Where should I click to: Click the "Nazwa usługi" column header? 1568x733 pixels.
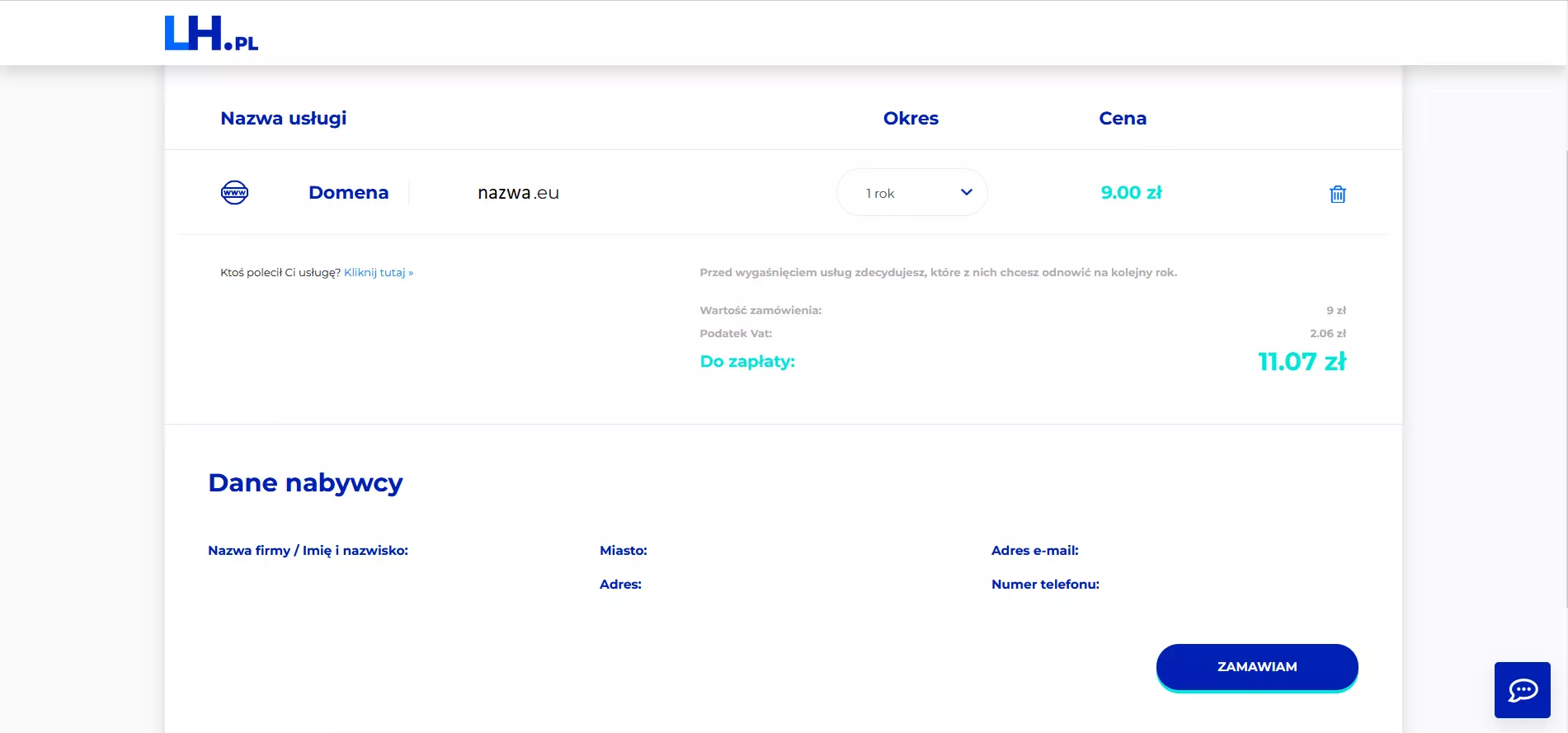point(283,119)
